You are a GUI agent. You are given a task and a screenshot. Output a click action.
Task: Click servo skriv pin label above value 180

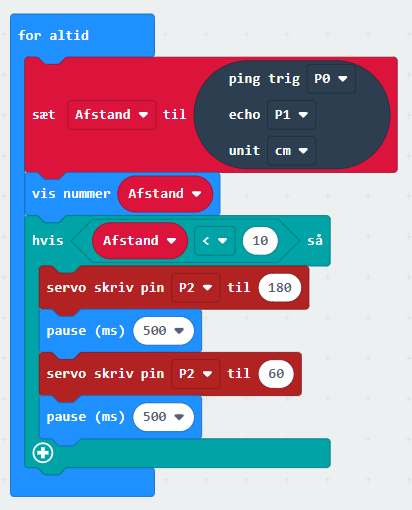coord(105,288)
